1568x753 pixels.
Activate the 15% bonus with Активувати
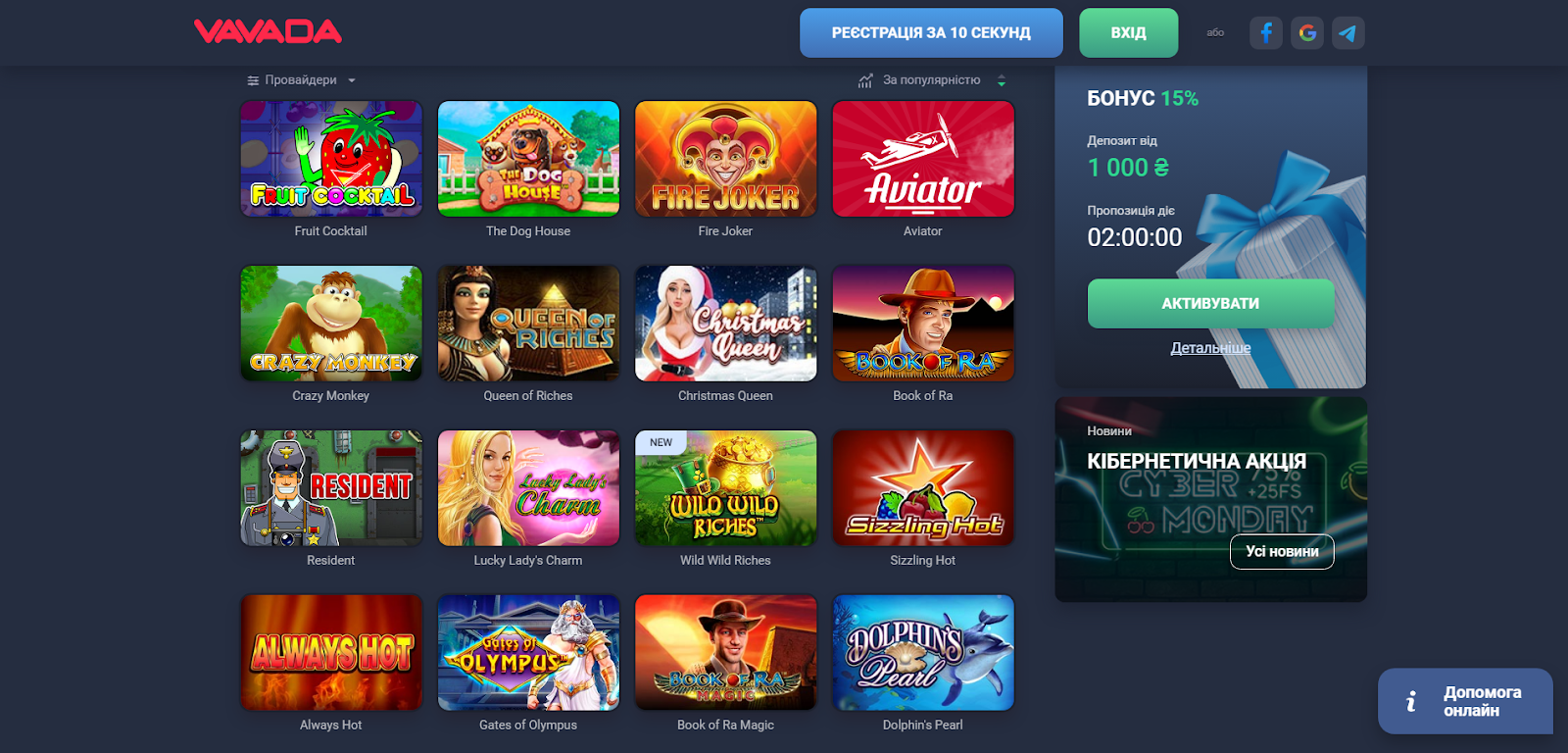1210,303
